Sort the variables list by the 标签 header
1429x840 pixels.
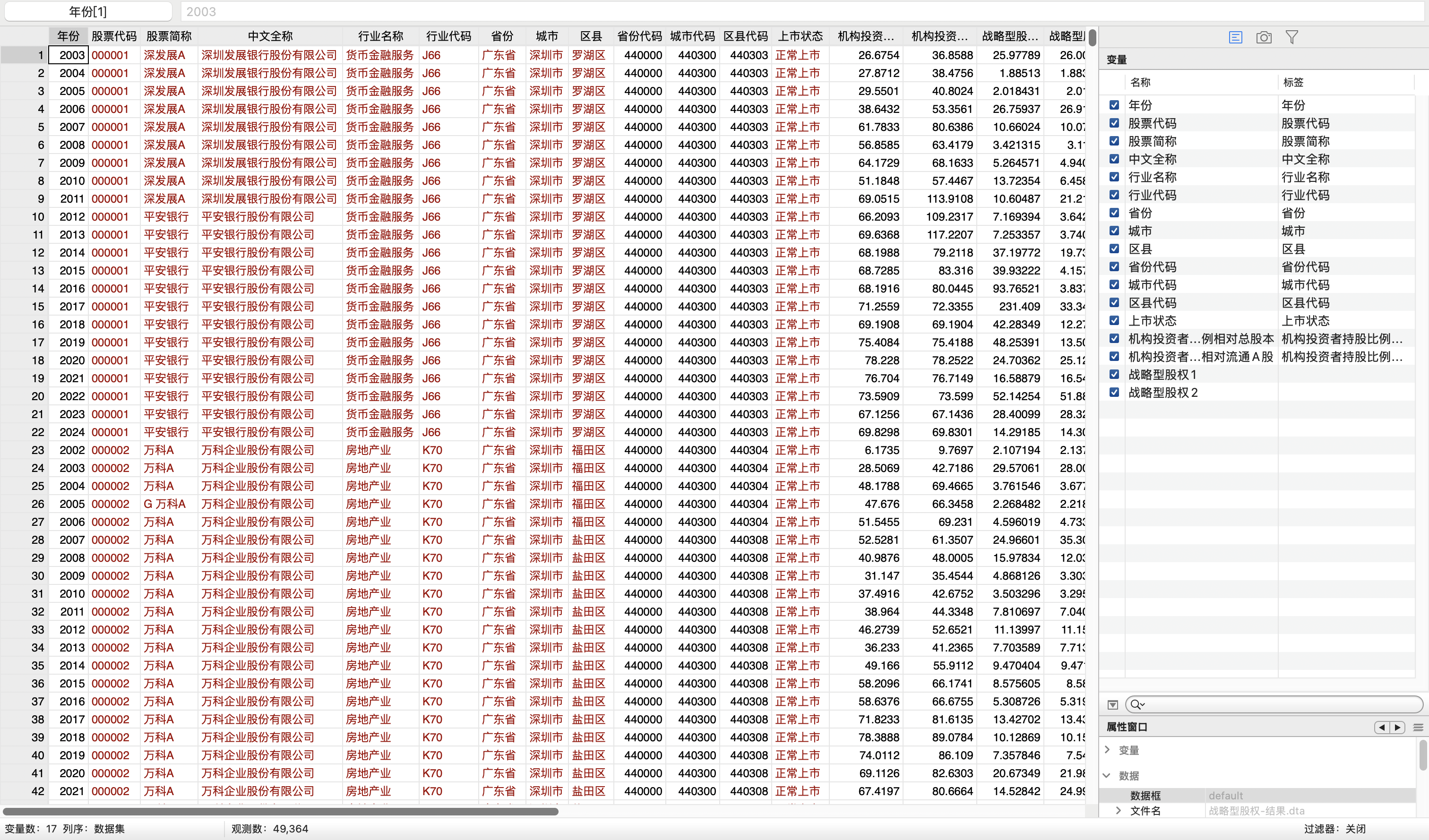click(1293, 82)
